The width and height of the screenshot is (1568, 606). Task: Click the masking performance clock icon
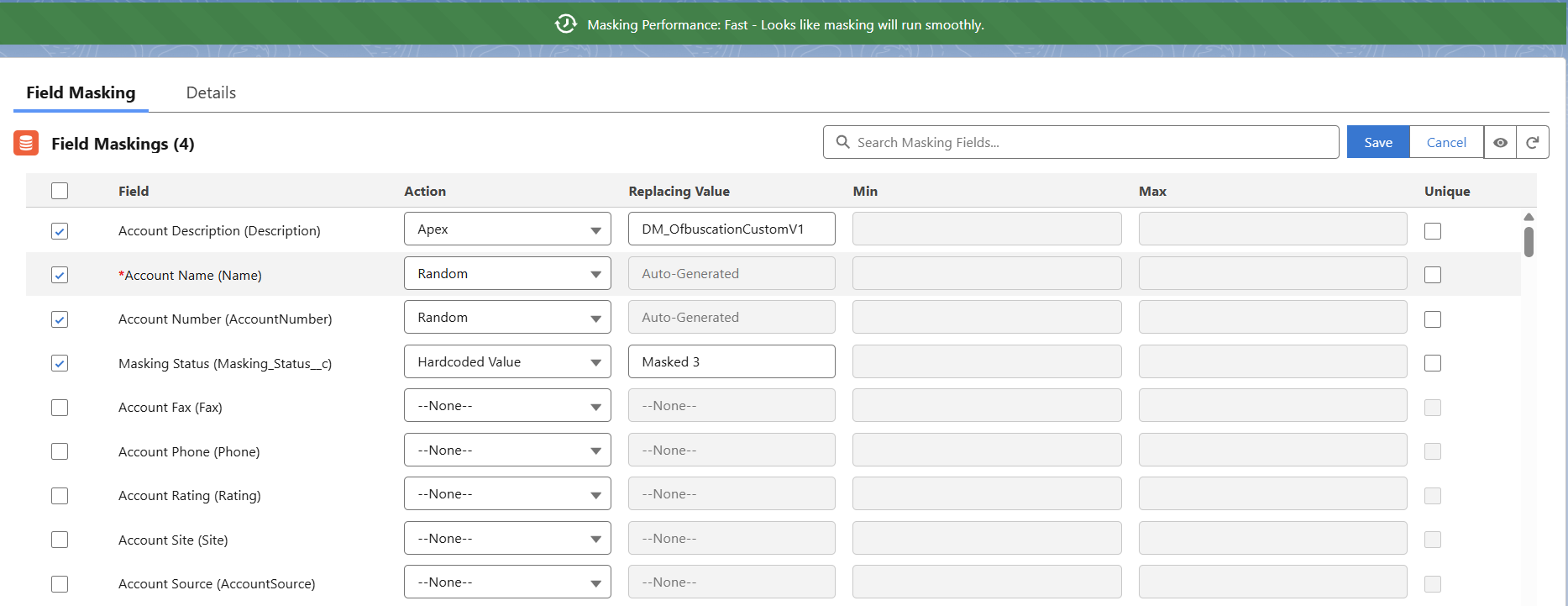click(x=566, y=24)
